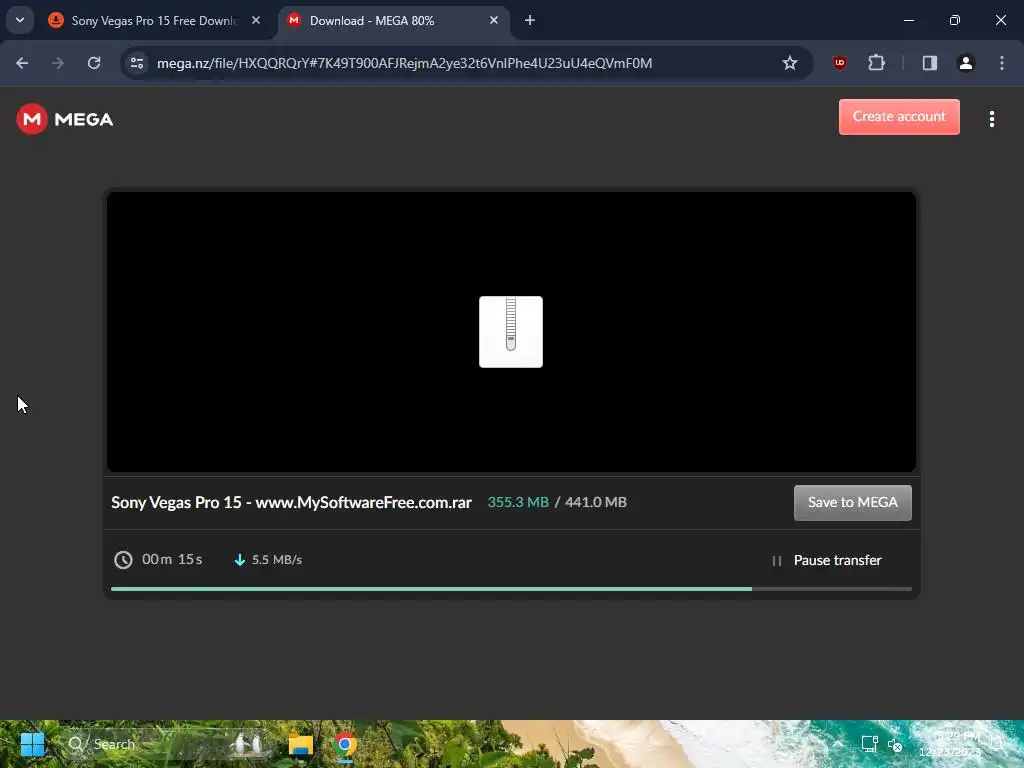Open the network status tray icon
This screenshot has height=768, width=1024.
(869, 744)
